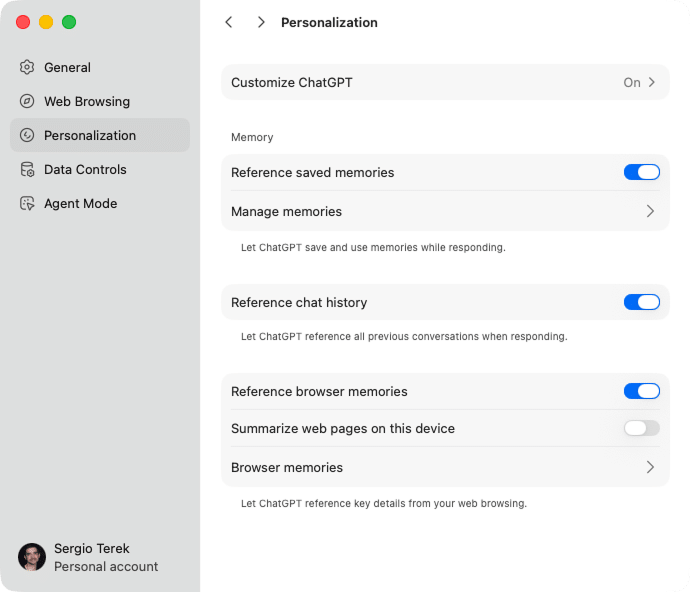Viewport: 690px width, 592px height.
Task: Go to Agent Mode settings
Action: pyautogui.click(x=100, y=203)
